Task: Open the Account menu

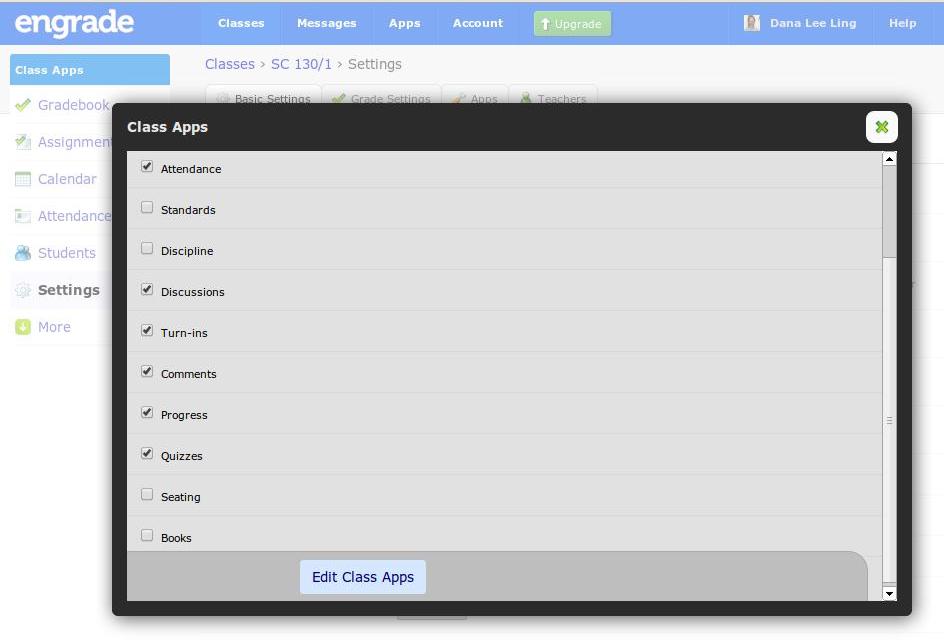Action: [477, 23]
